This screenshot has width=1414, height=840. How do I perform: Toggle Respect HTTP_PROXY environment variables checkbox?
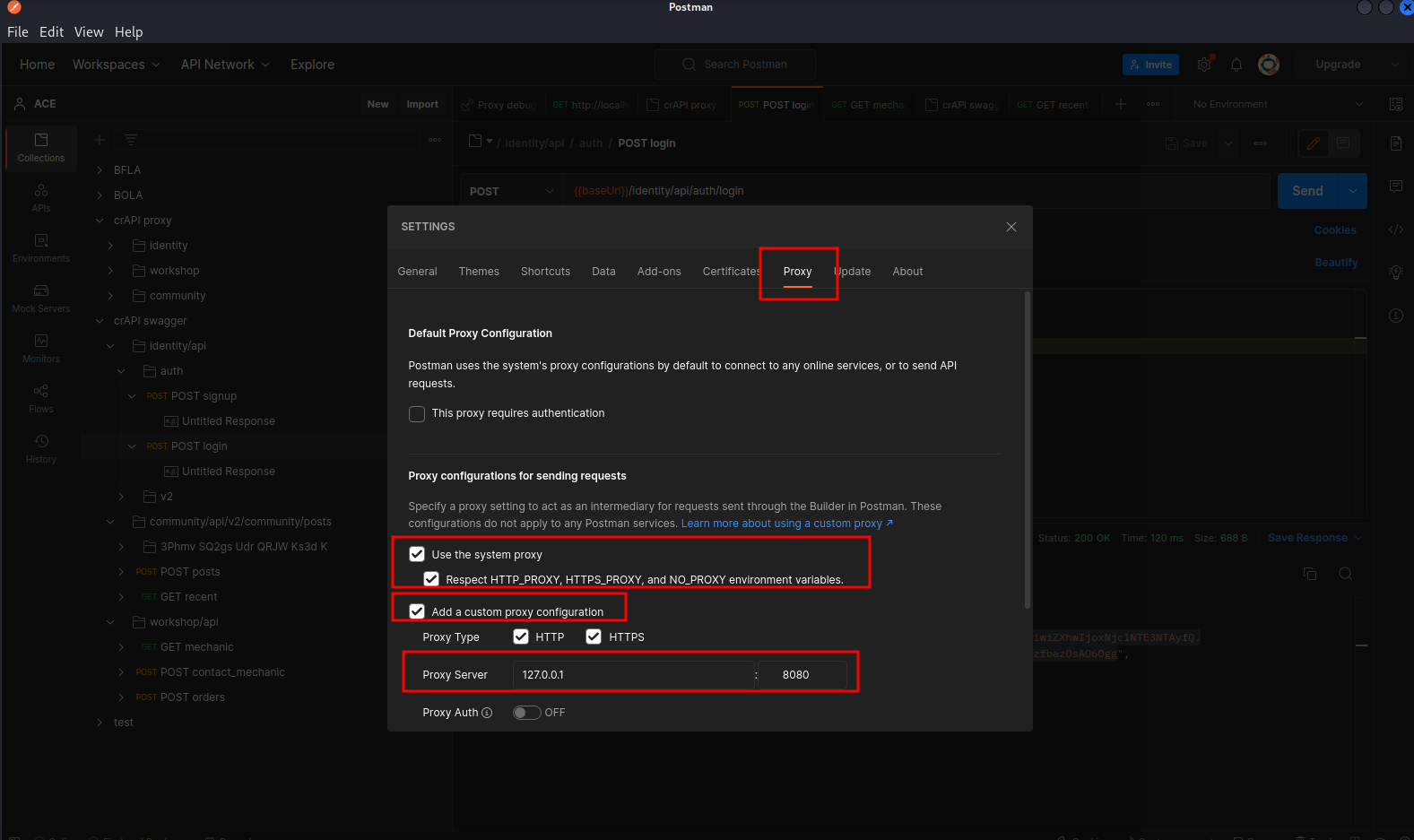coord(431,579)
